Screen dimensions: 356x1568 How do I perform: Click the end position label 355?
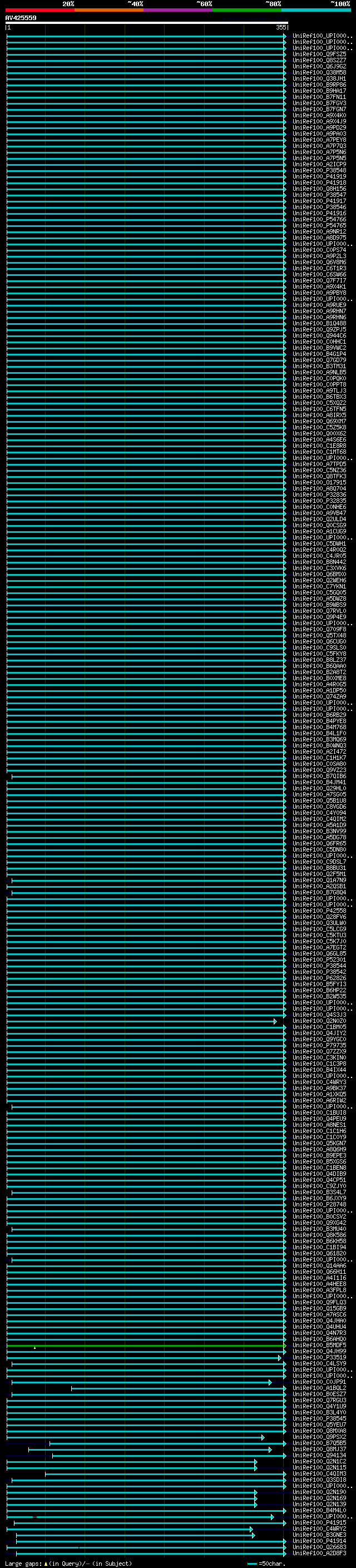(x=281, y=28)
